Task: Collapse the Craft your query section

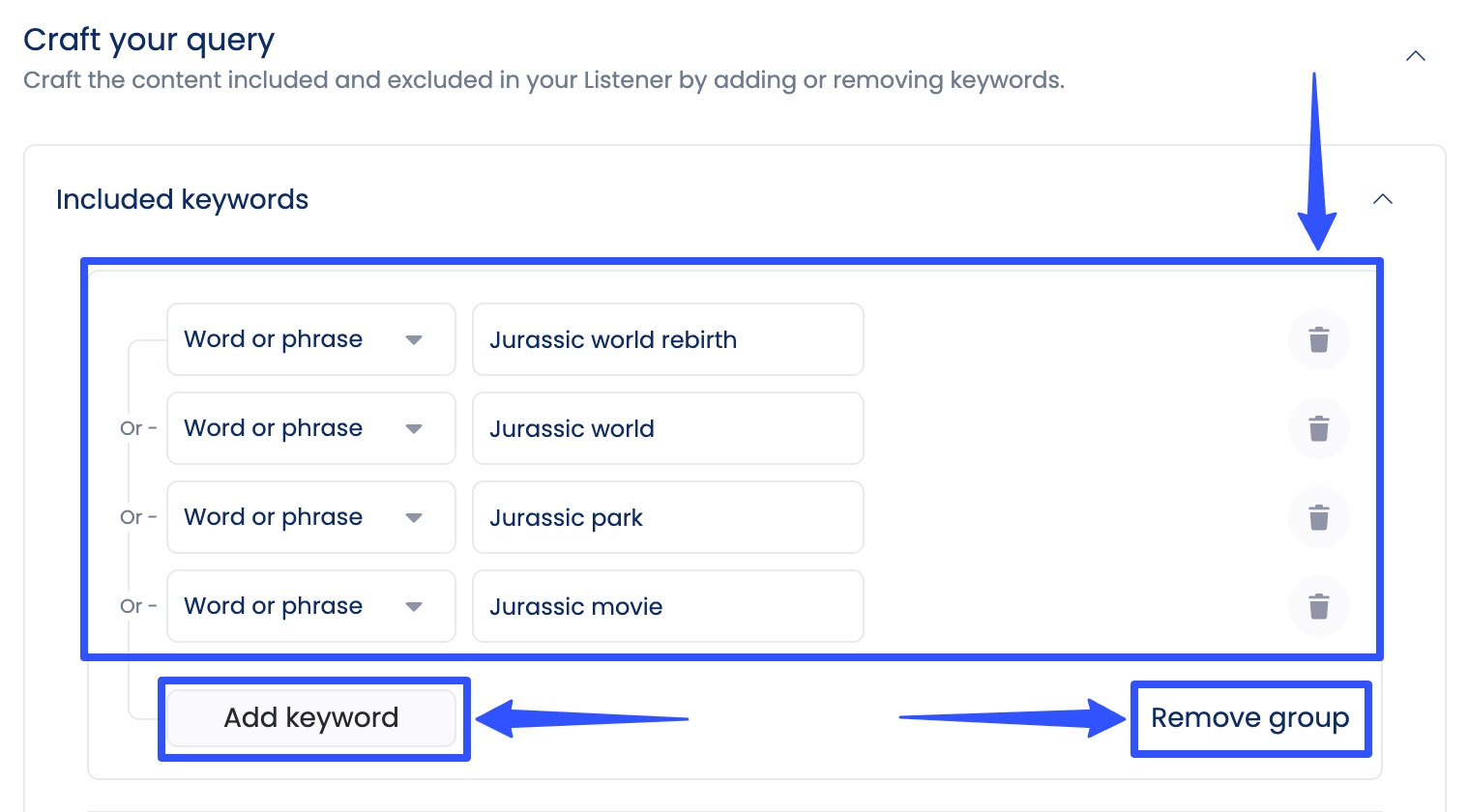Action: coord(1415,56)
